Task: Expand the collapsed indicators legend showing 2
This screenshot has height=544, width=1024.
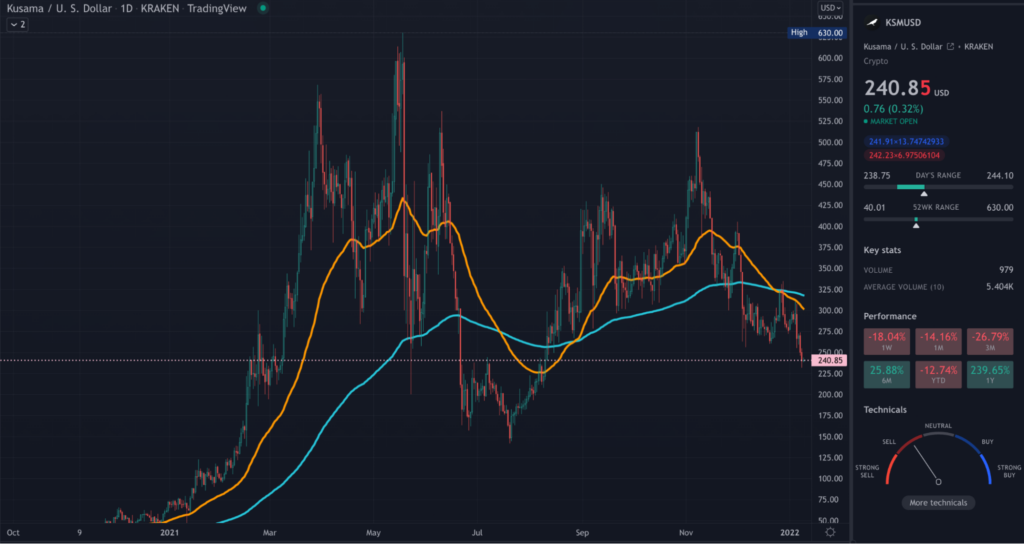Action: click(18, 25)
